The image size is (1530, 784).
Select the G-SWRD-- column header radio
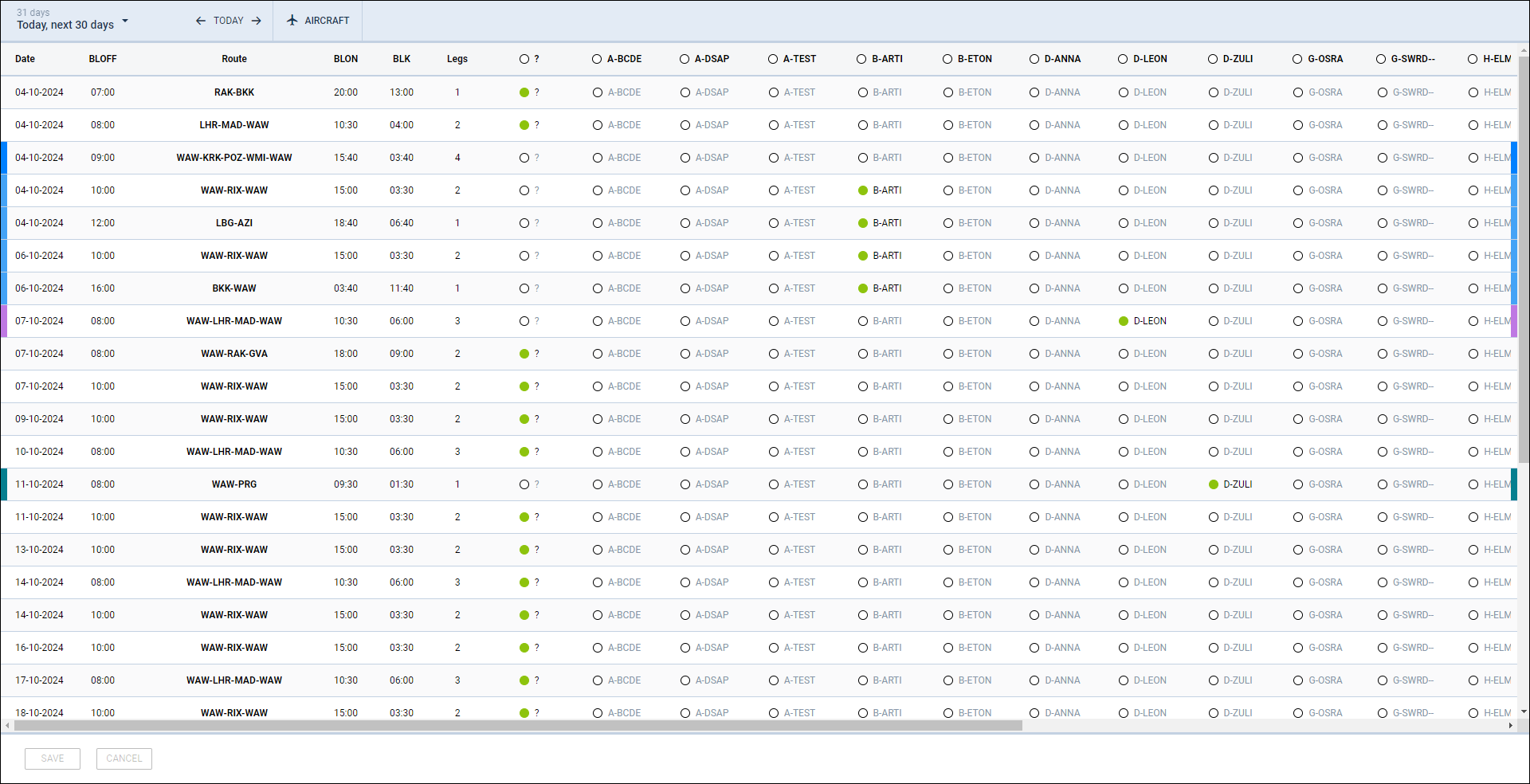coord(1381,59)
